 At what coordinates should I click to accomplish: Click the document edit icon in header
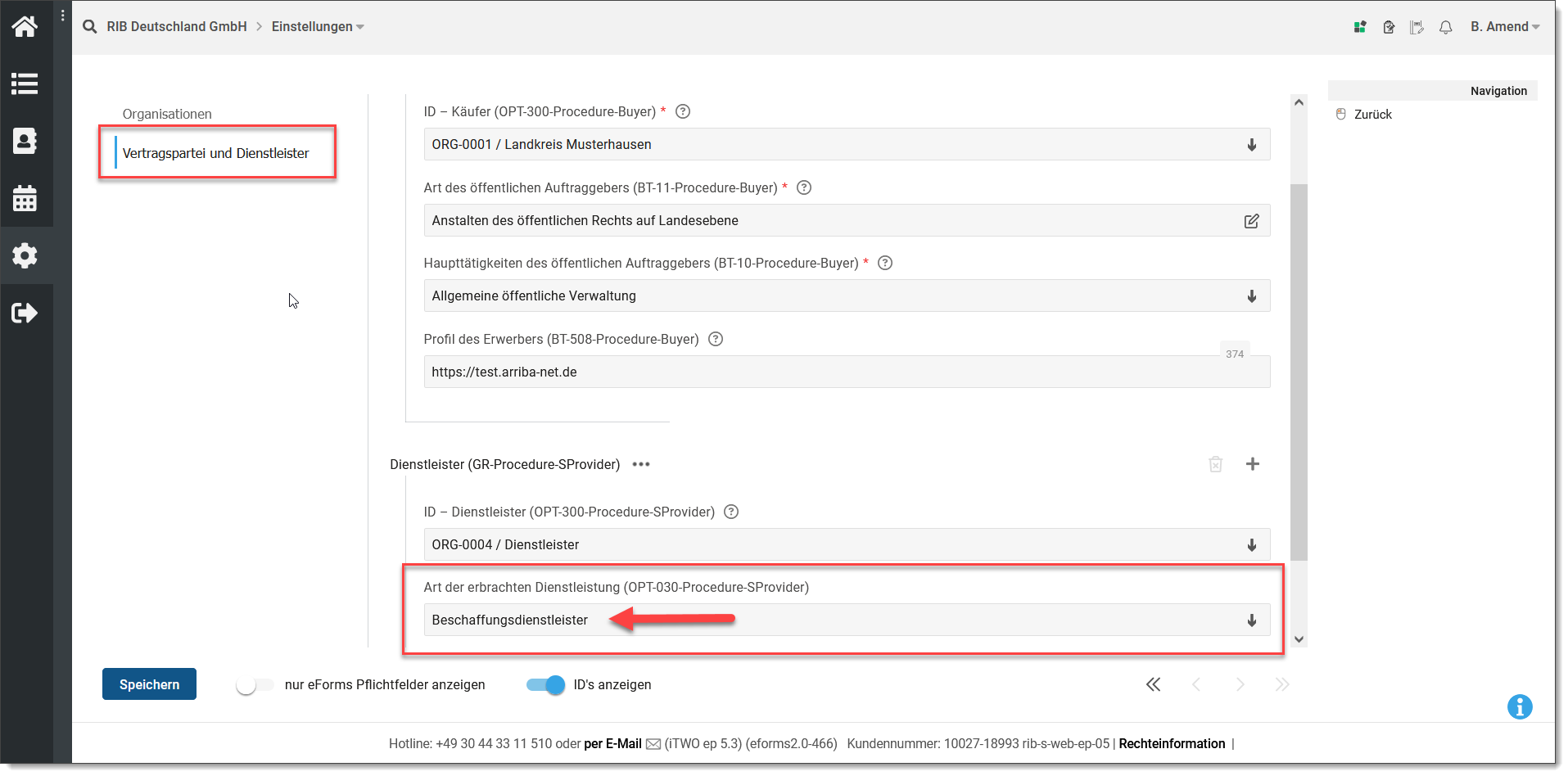point(1389,27)
